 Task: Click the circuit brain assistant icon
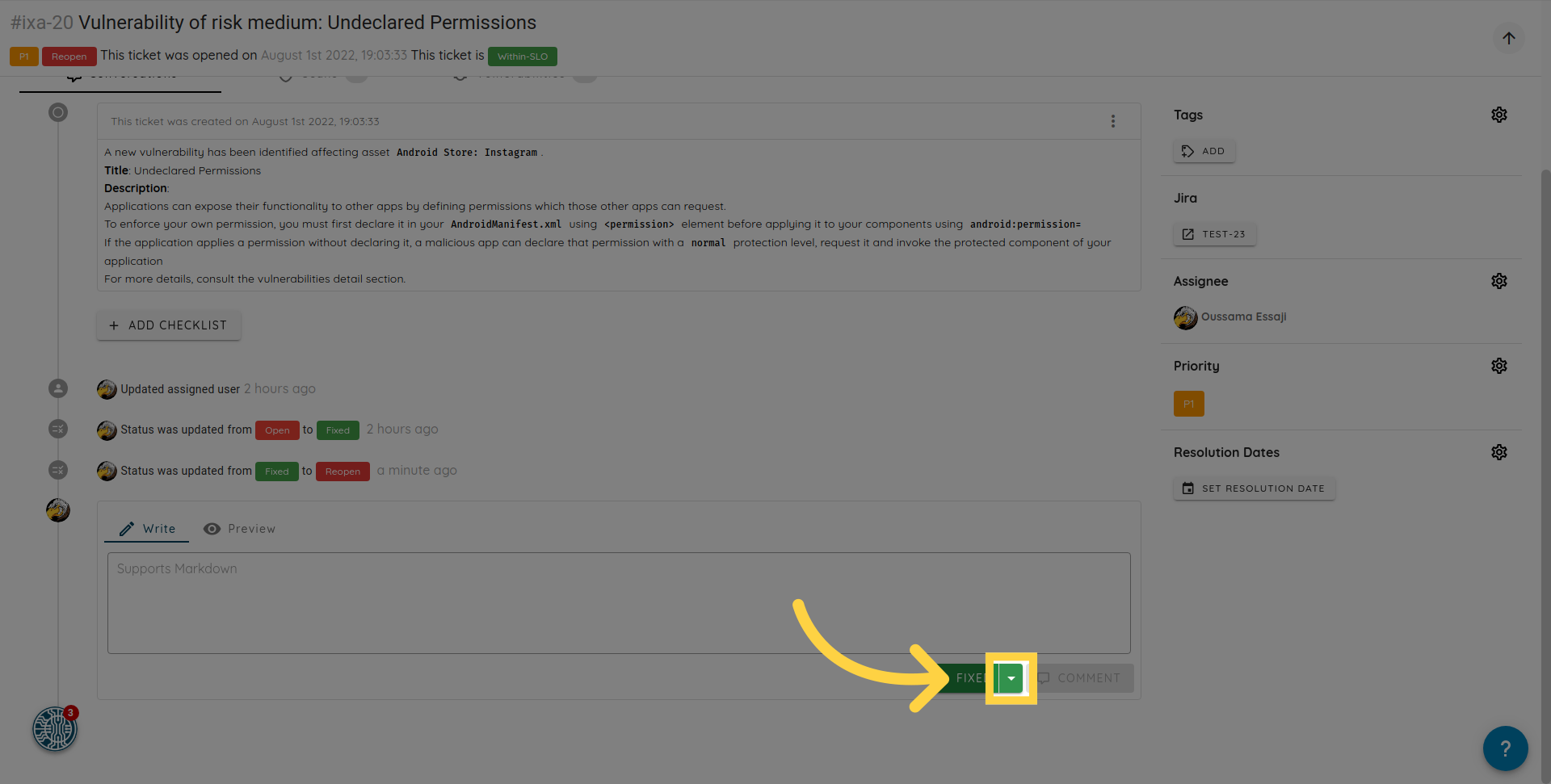tap(54, 729)
